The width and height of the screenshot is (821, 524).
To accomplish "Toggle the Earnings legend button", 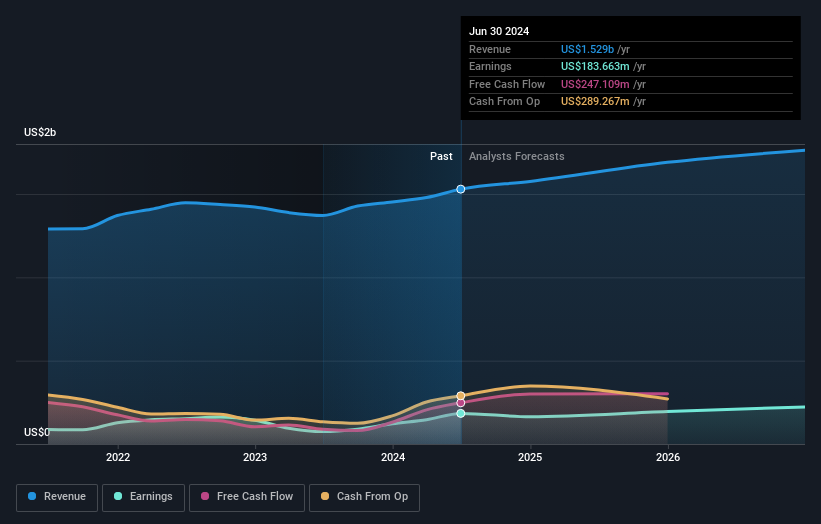I will pyautogui.click(x=143, y=497).
